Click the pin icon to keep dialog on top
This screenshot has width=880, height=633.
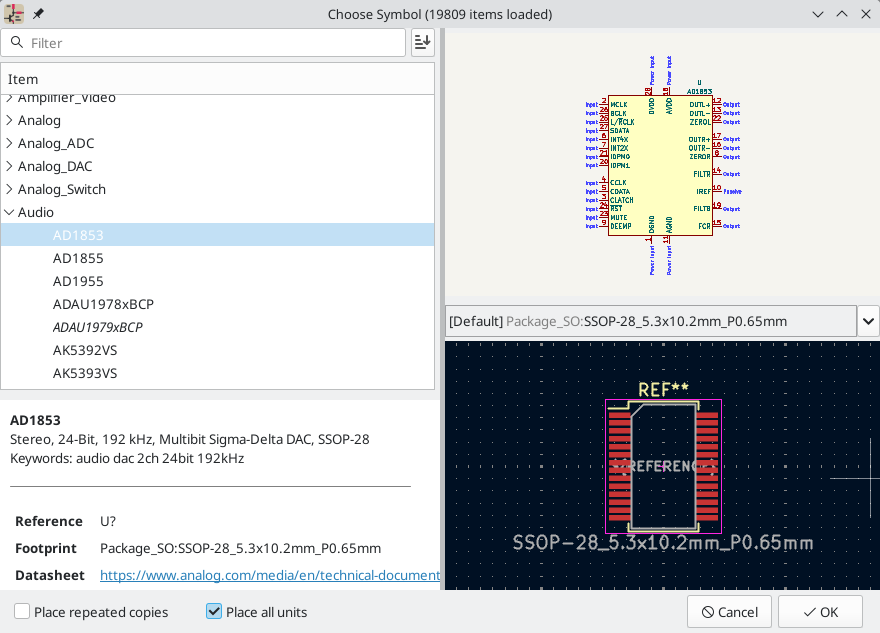pos(38,14)
